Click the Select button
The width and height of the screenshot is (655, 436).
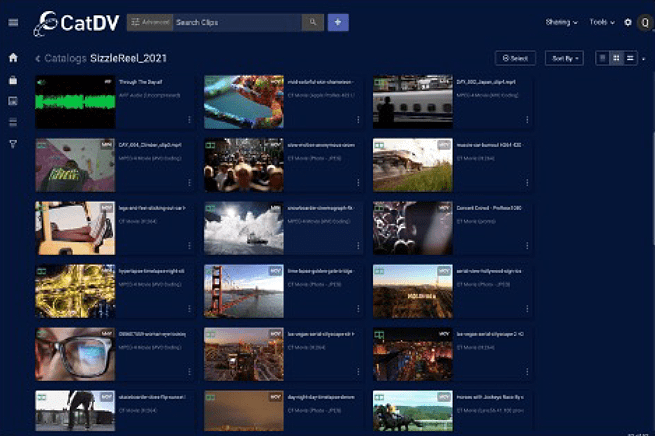pos(517,58)
